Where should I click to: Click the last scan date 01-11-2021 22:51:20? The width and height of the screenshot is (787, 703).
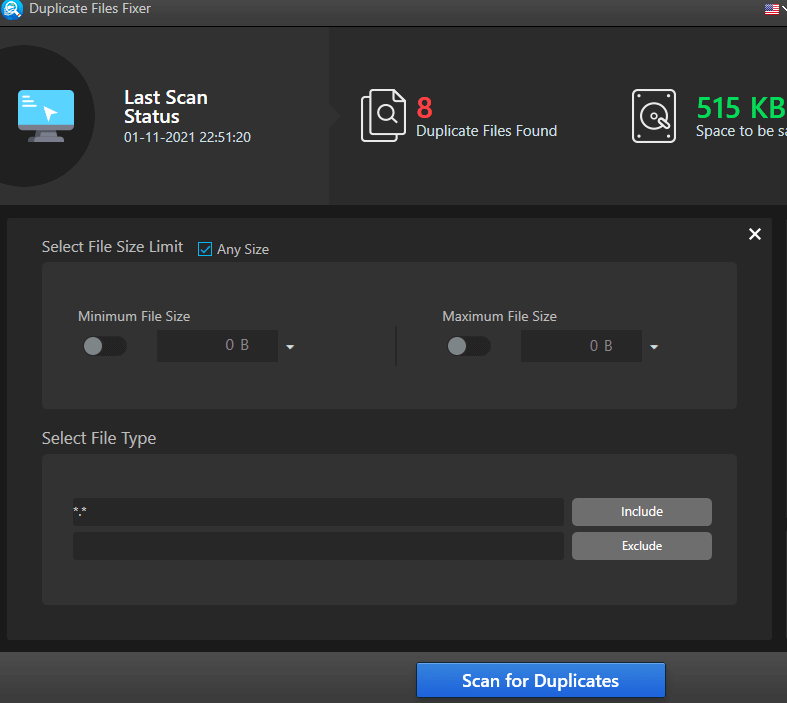(187, 137)
